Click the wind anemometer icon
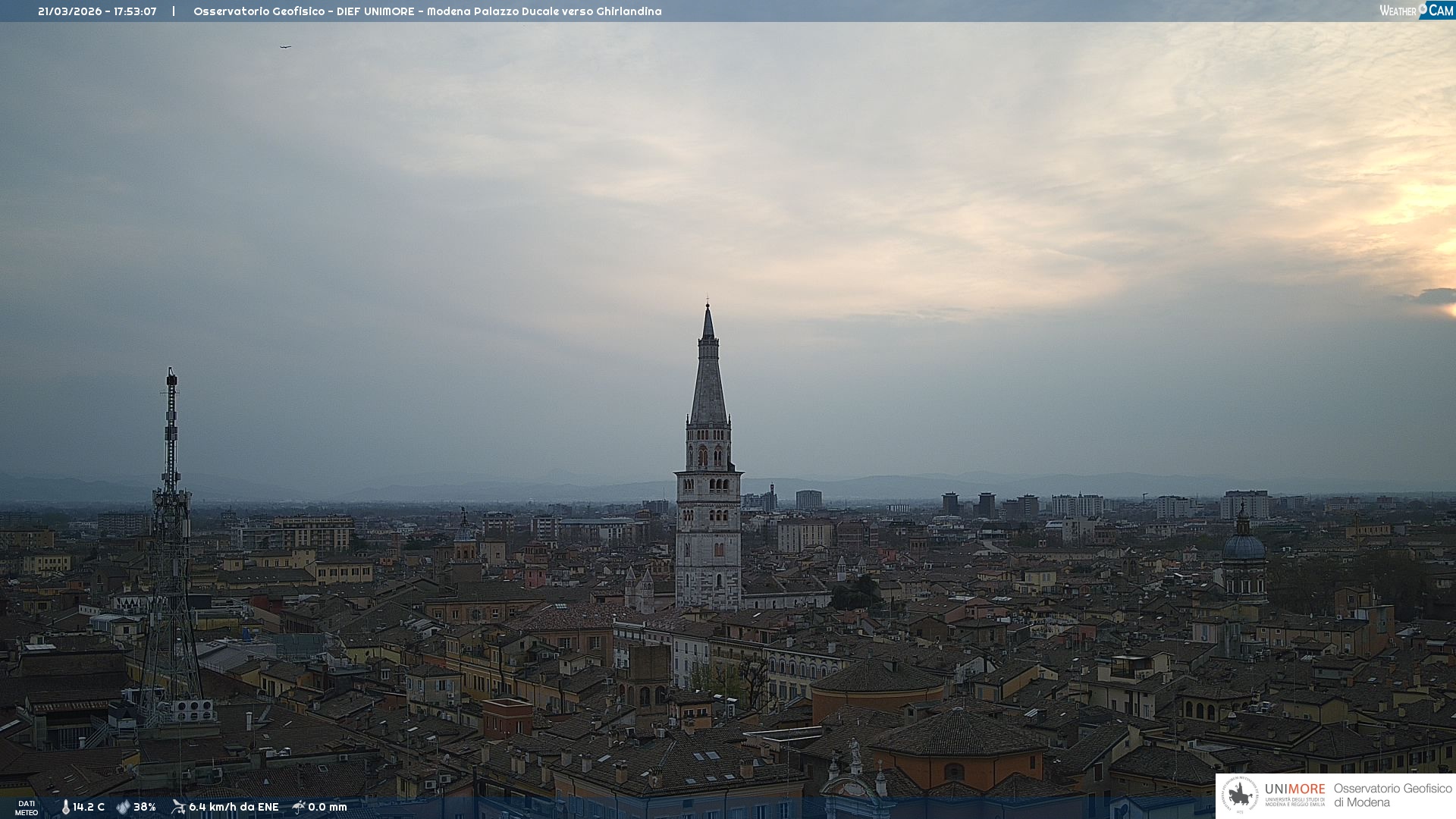This screenshot has width=1456, height=819. click(178, 807)
